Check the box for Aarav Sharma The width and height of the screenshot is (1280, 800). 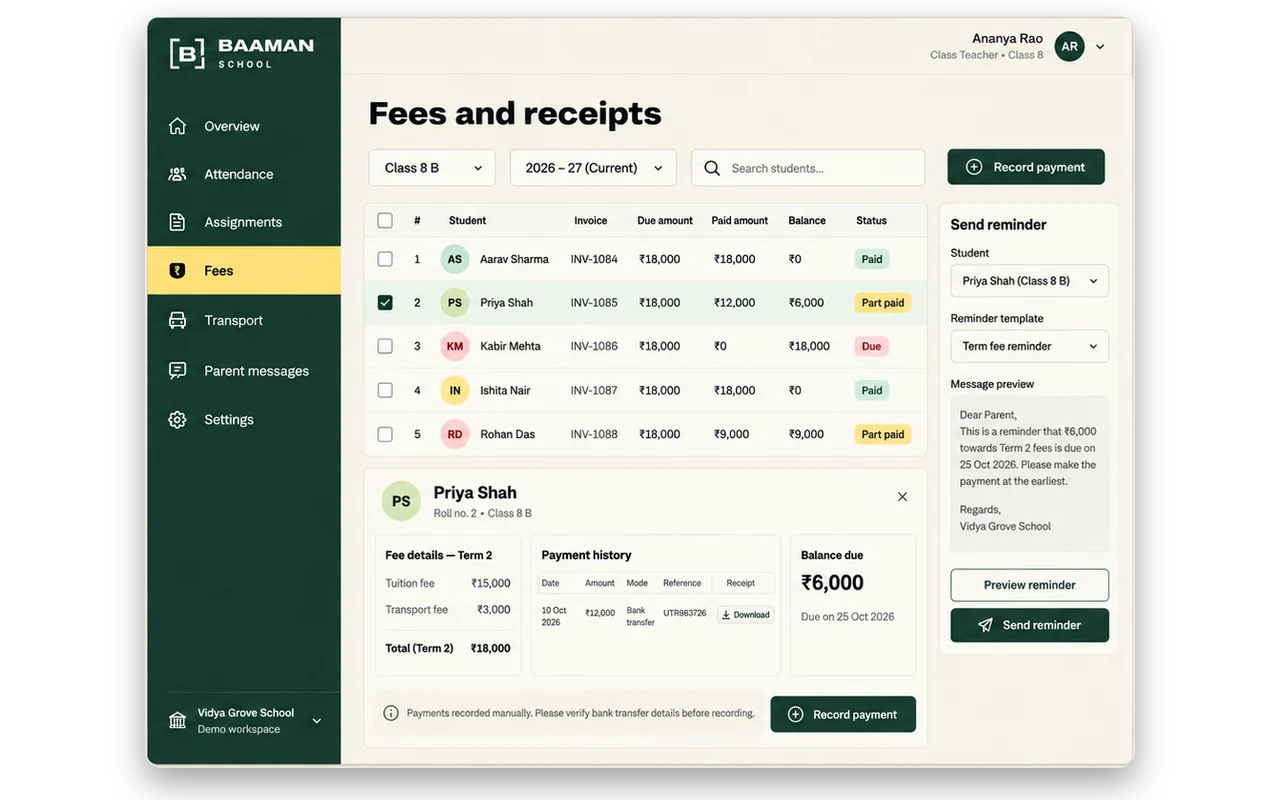tap(385, 259)
